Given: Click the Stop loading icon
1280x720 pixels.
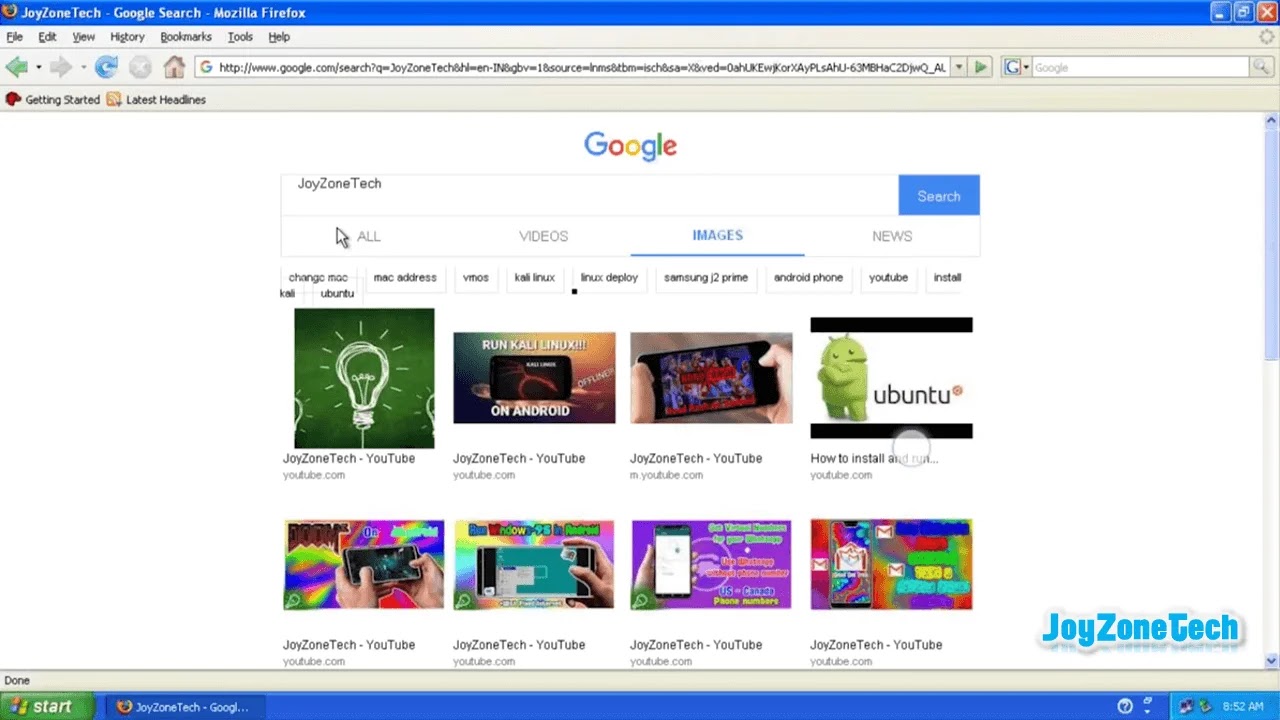Looking at the screenshot, I should (140, 67).
